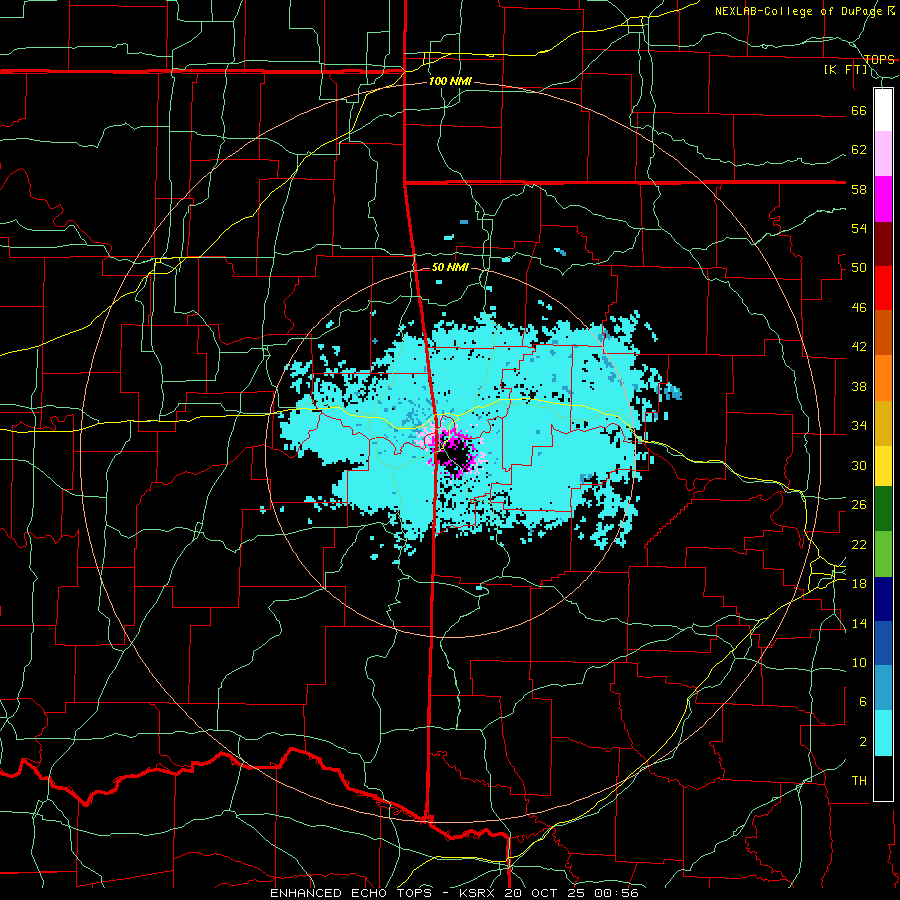Click the white swatch in the tops legend
This screenshot has width=900, height=900.
883,110
